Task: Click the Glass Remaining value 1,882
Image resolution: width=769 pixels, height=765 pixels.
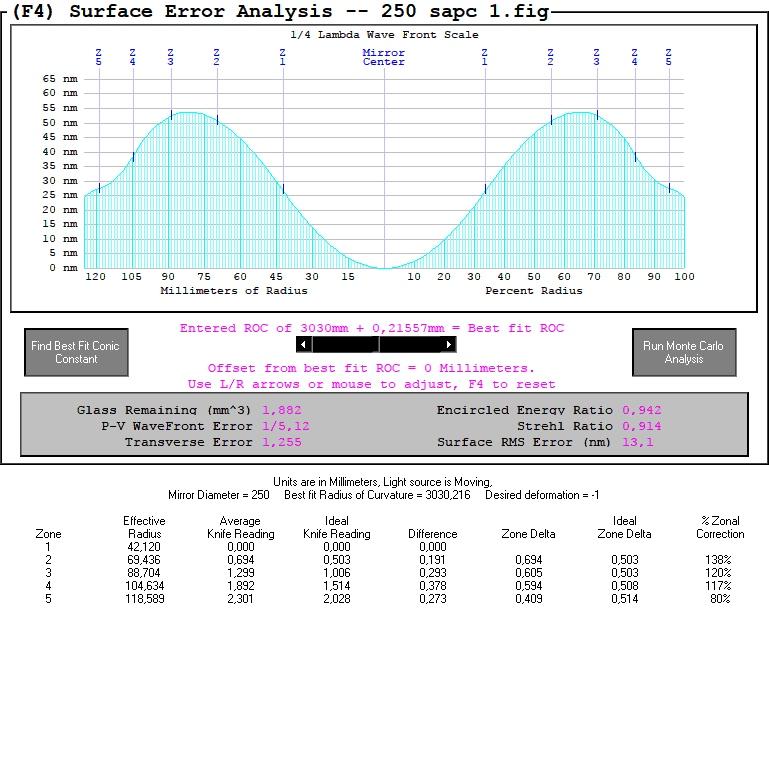Action: (282, 410)
